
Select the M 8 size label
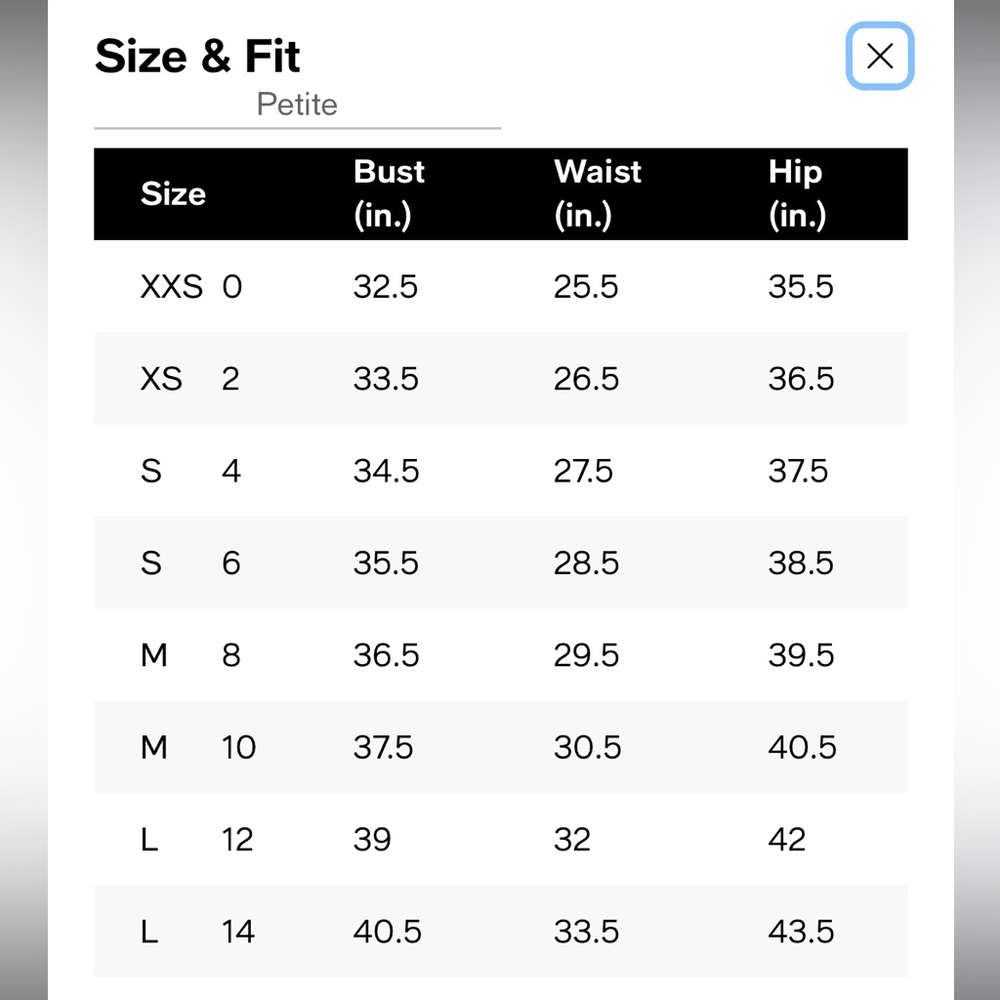(190, 655)
